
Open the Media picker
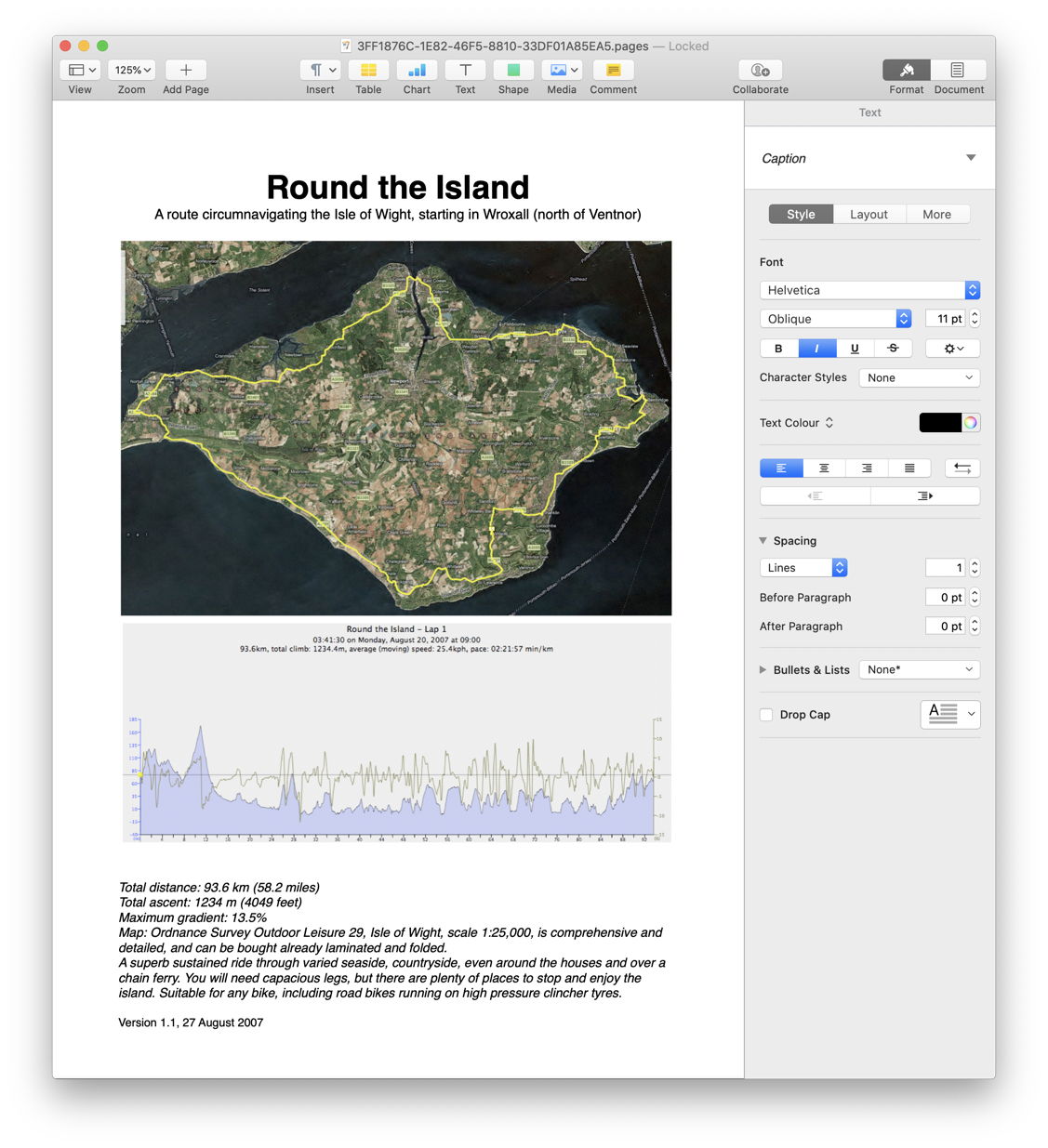[562, 70]
